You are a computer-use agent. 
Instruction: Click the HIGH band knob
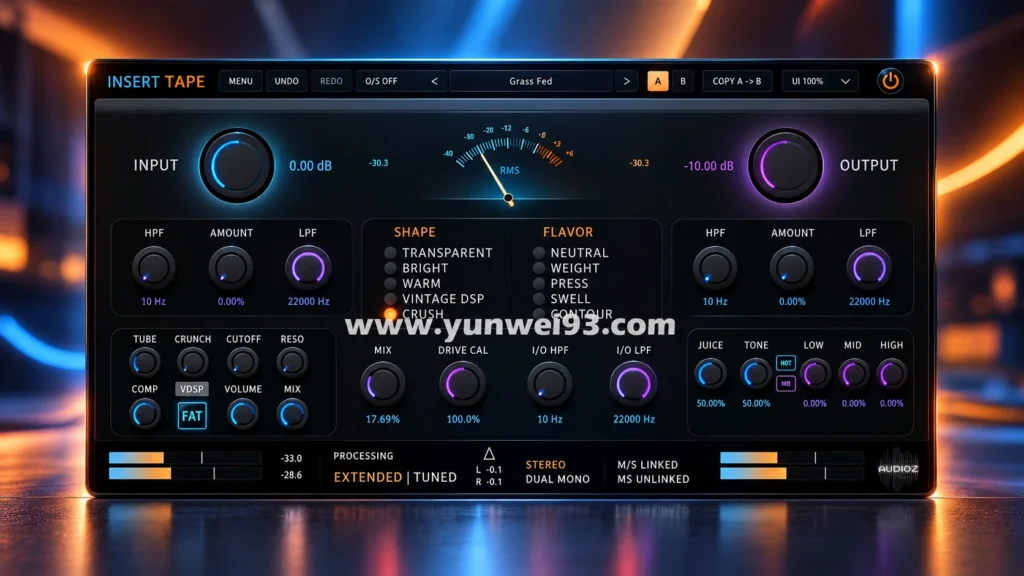891,374
